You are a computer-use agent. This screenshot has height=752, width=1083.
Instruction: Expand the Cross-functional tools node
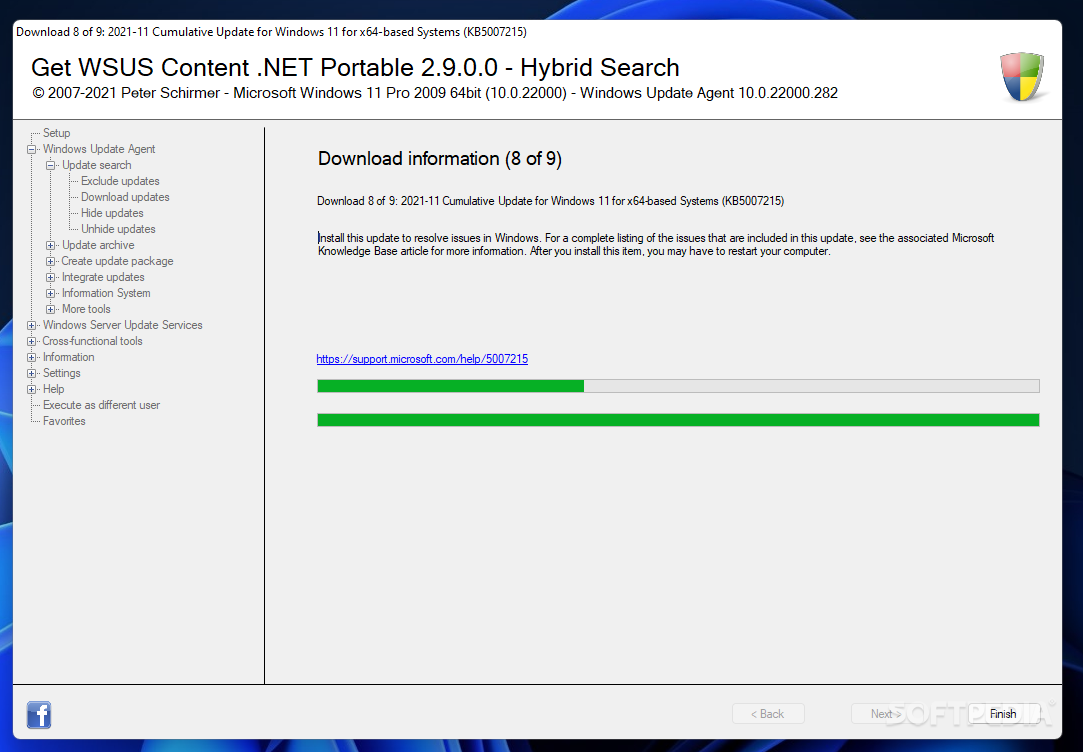[31, 341]
